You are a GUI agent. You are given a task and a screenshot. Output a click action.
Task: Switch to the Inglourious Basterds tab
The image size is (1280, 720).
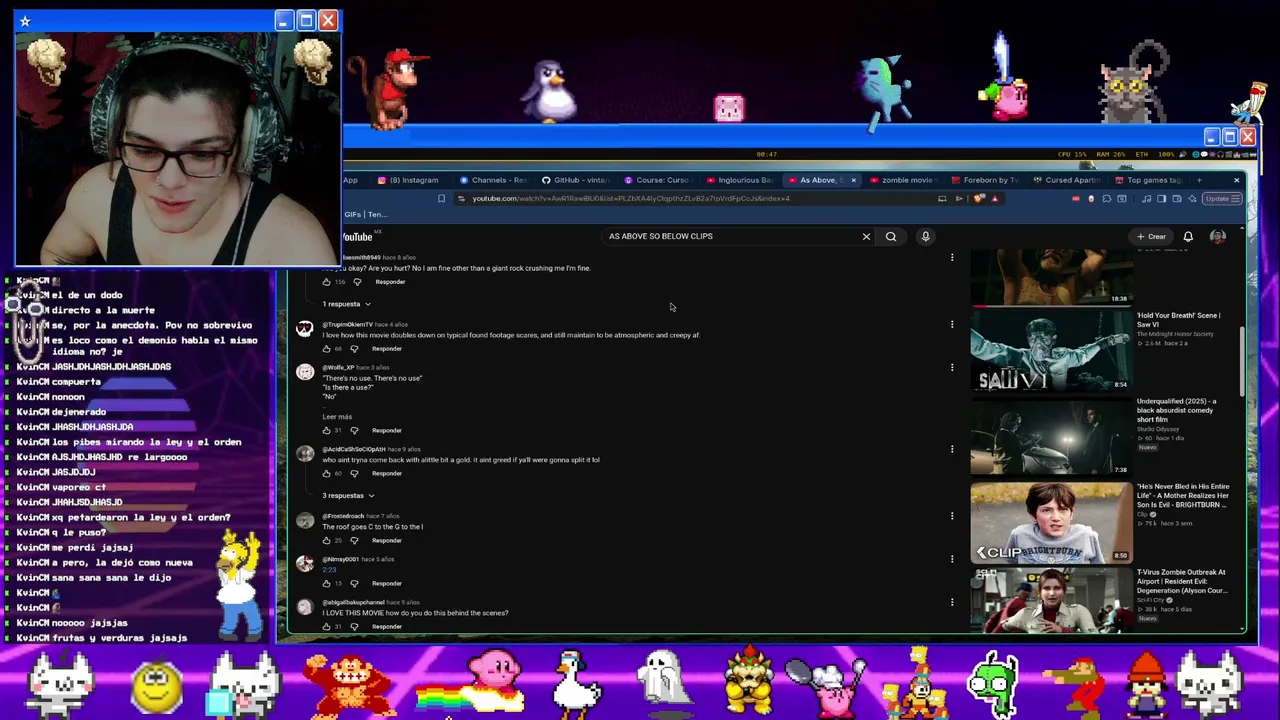pyautogui.click(x=740, y=181)
